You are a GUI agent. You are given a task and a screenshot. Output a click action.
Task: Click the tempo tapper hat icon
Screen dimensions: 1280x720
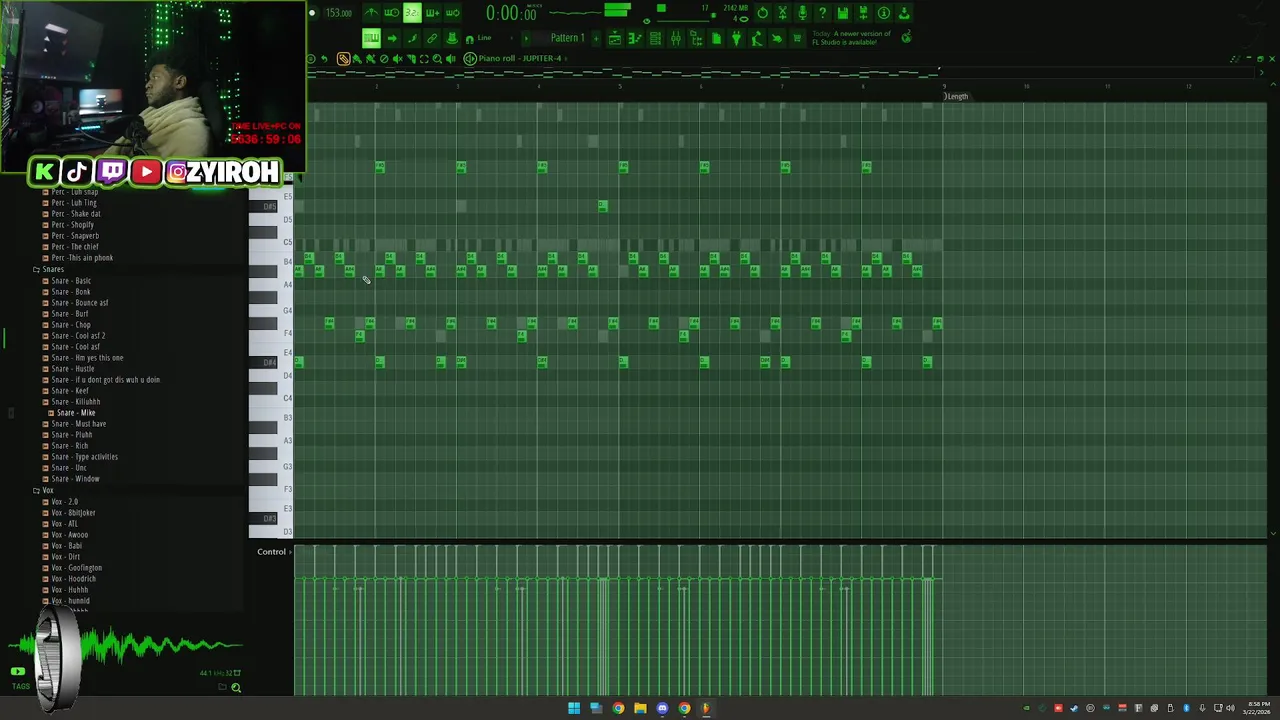tap(451, 38)
